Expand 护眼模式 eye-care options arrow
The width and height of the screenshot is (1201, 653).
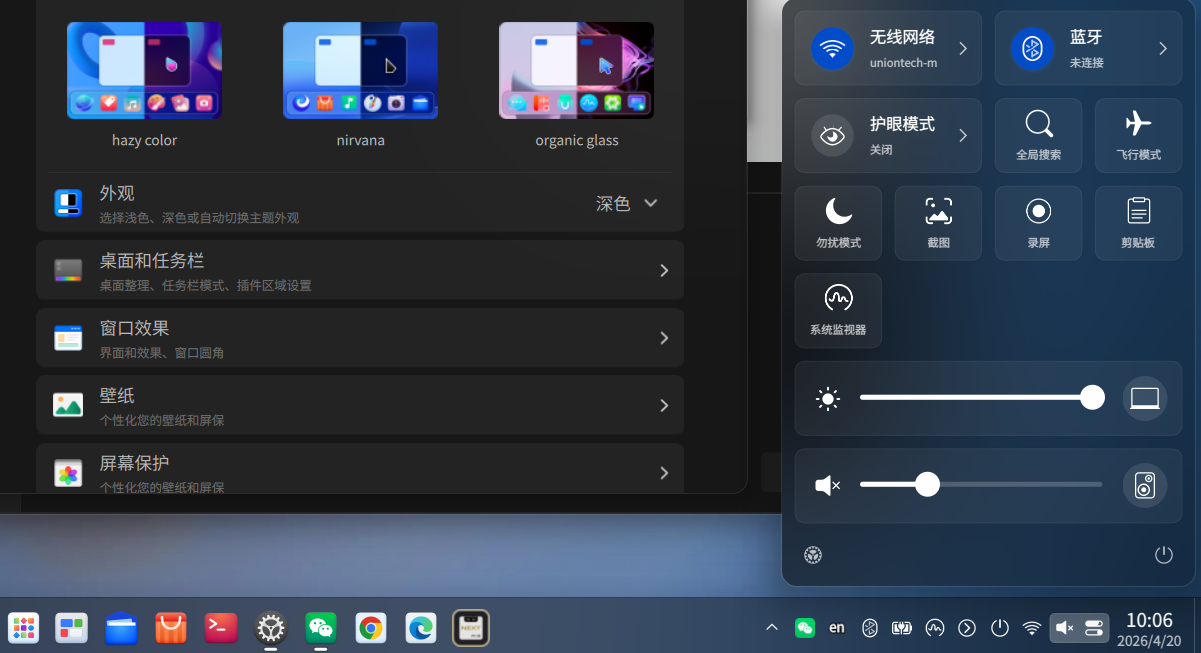coord(963,135)
